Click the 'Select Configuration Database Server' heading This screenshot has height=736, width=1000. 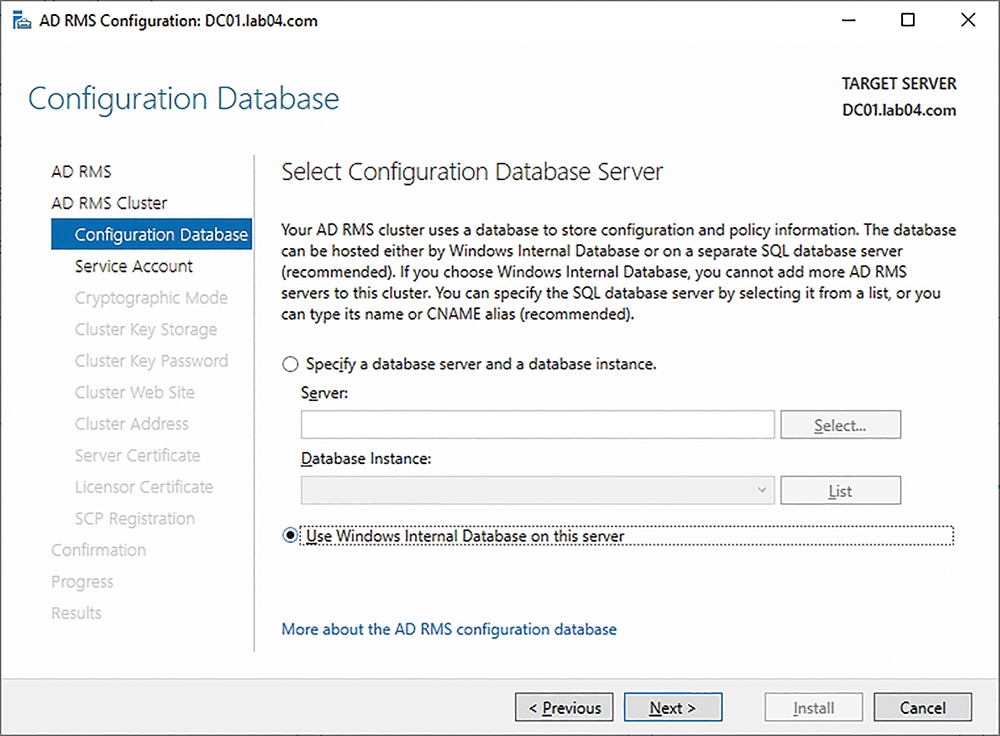click(x=472, y=172)
